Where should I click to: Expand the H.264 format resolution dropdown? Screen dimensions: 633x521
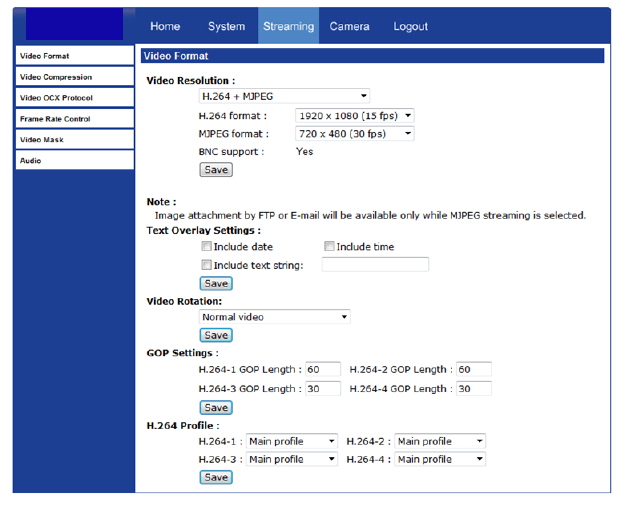(x=355, y=116)
